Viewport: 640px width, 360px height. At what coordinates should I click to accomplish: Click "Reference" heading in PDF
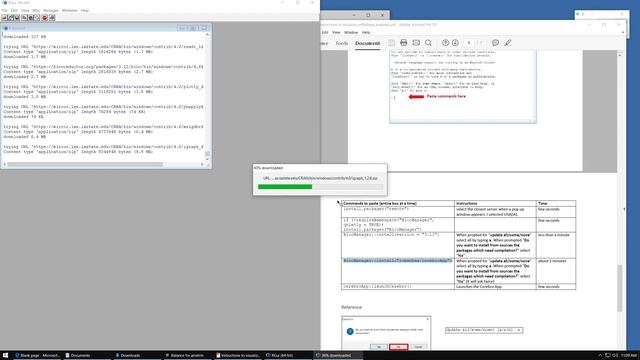pos(351,307)
